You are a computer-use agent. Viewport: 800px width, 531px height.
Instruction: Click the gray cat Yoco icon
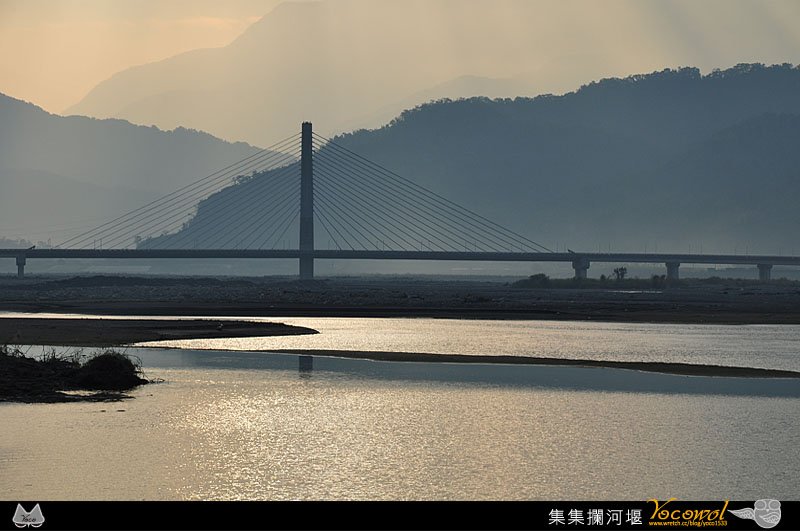pos(29,515)
